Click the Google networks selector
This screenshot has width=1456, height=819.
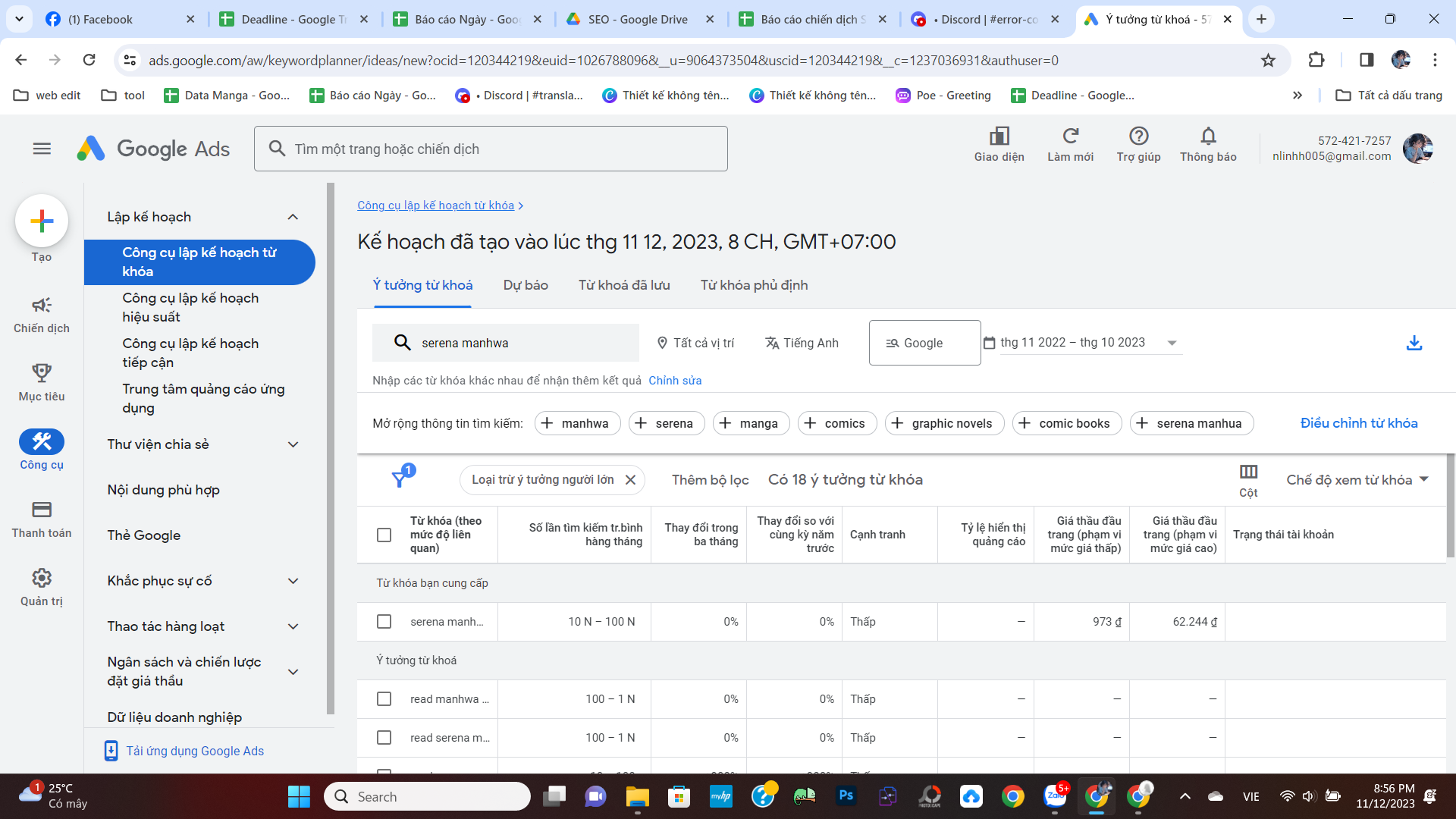coord(924,343)
